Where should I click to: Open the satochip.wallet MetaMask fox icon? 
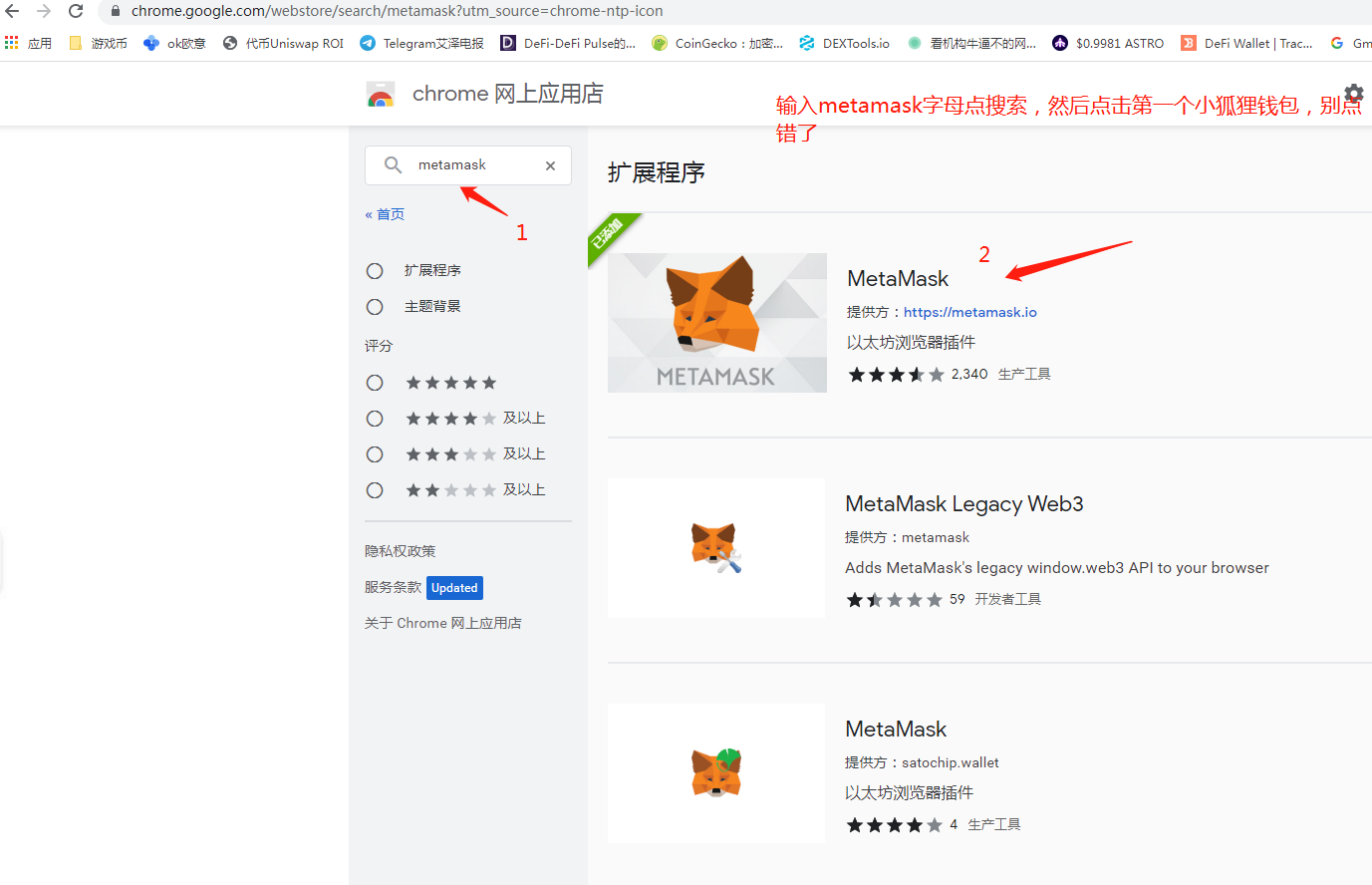pyautogui.click(x=716, y=773)
